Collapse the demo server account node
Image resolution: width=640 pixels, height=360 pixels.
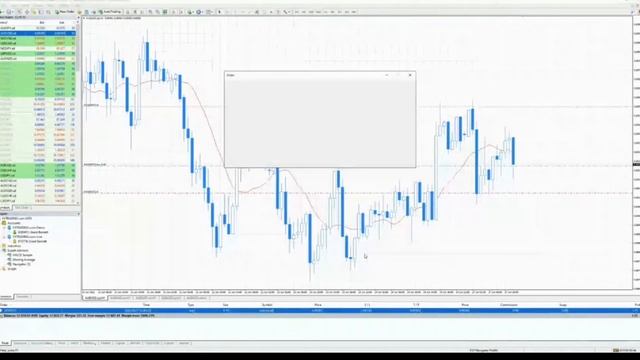pos(4,227)
